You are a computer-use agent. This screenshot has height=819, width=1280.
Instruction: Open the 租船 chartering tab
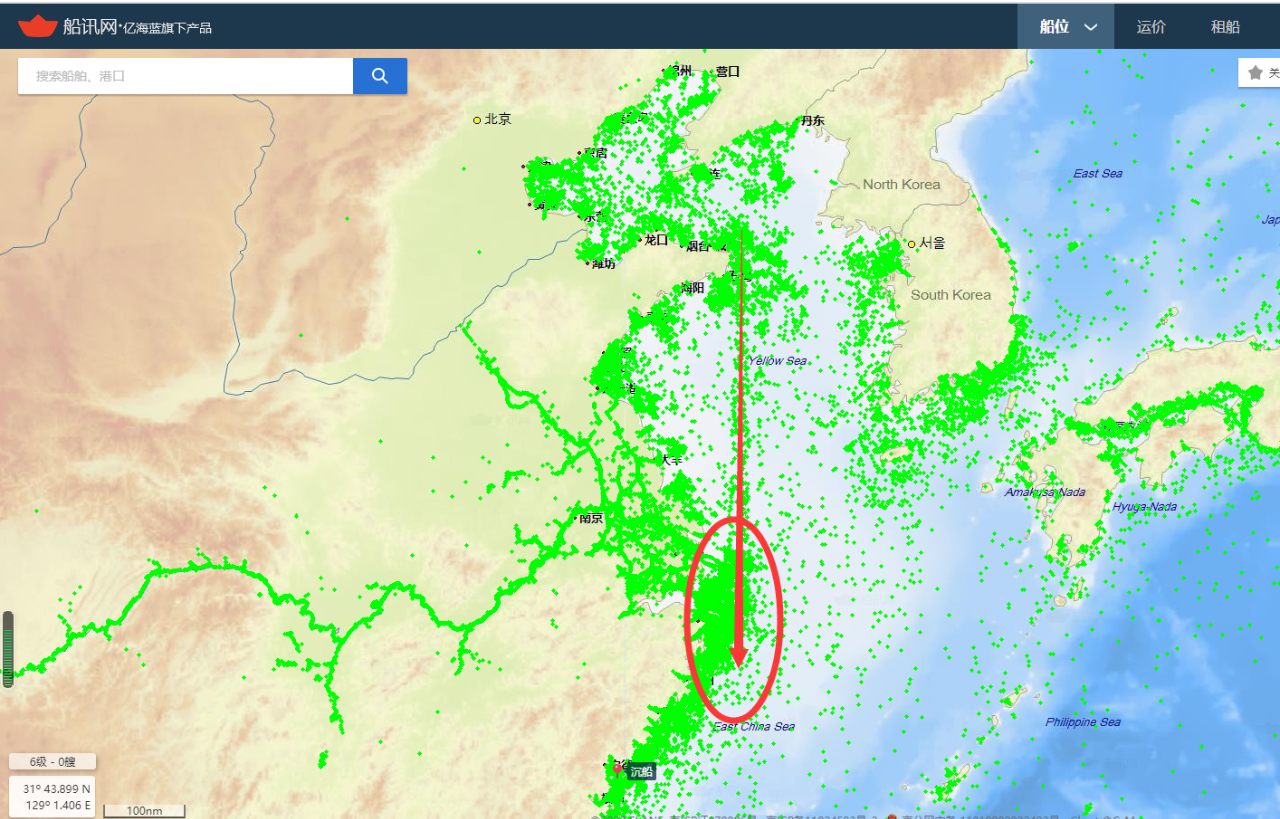[x=1225, y=27]
